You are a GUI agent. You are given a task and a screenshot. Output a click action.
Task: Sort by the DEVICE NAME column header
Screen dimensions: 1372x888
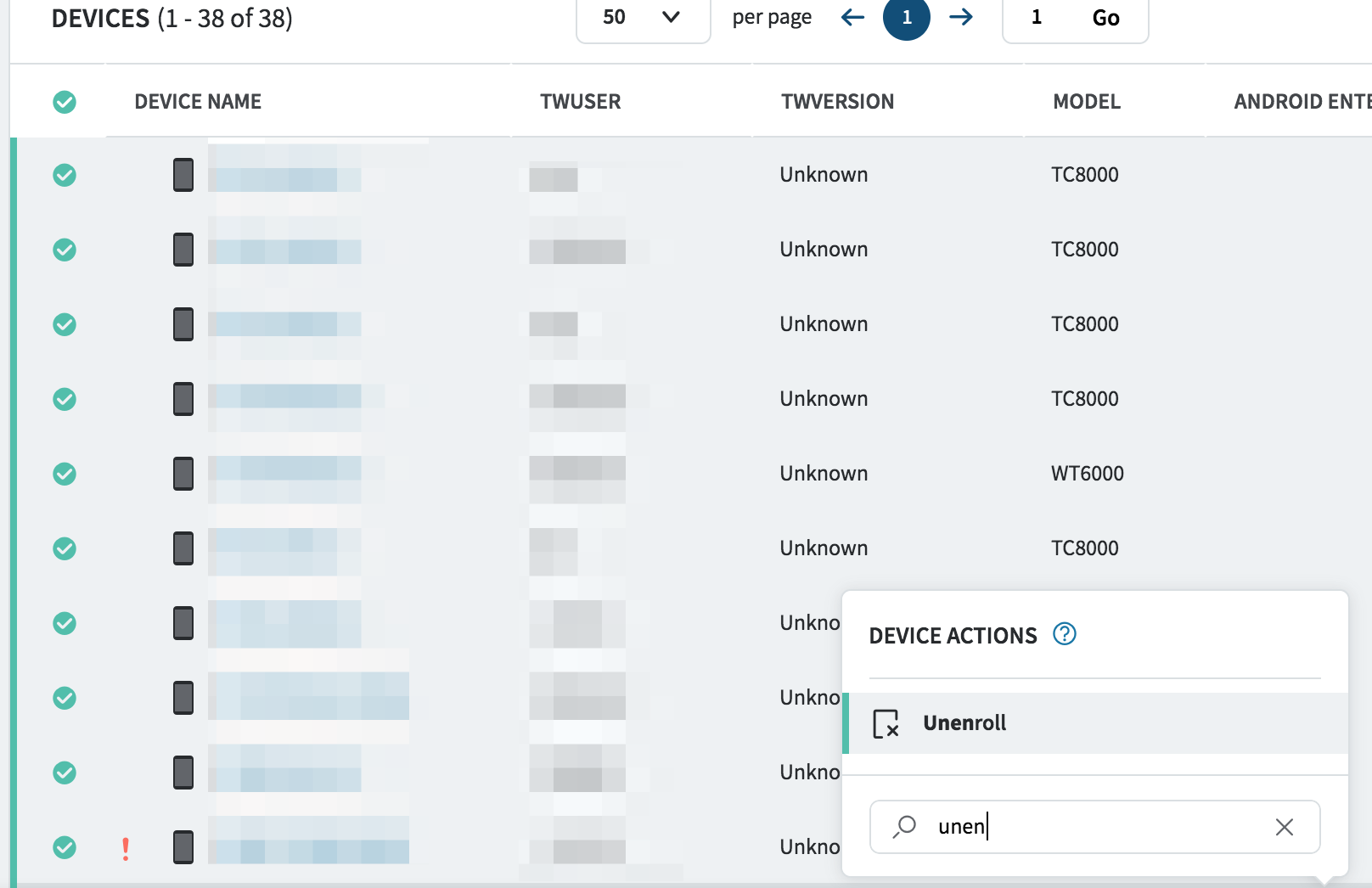198,102
